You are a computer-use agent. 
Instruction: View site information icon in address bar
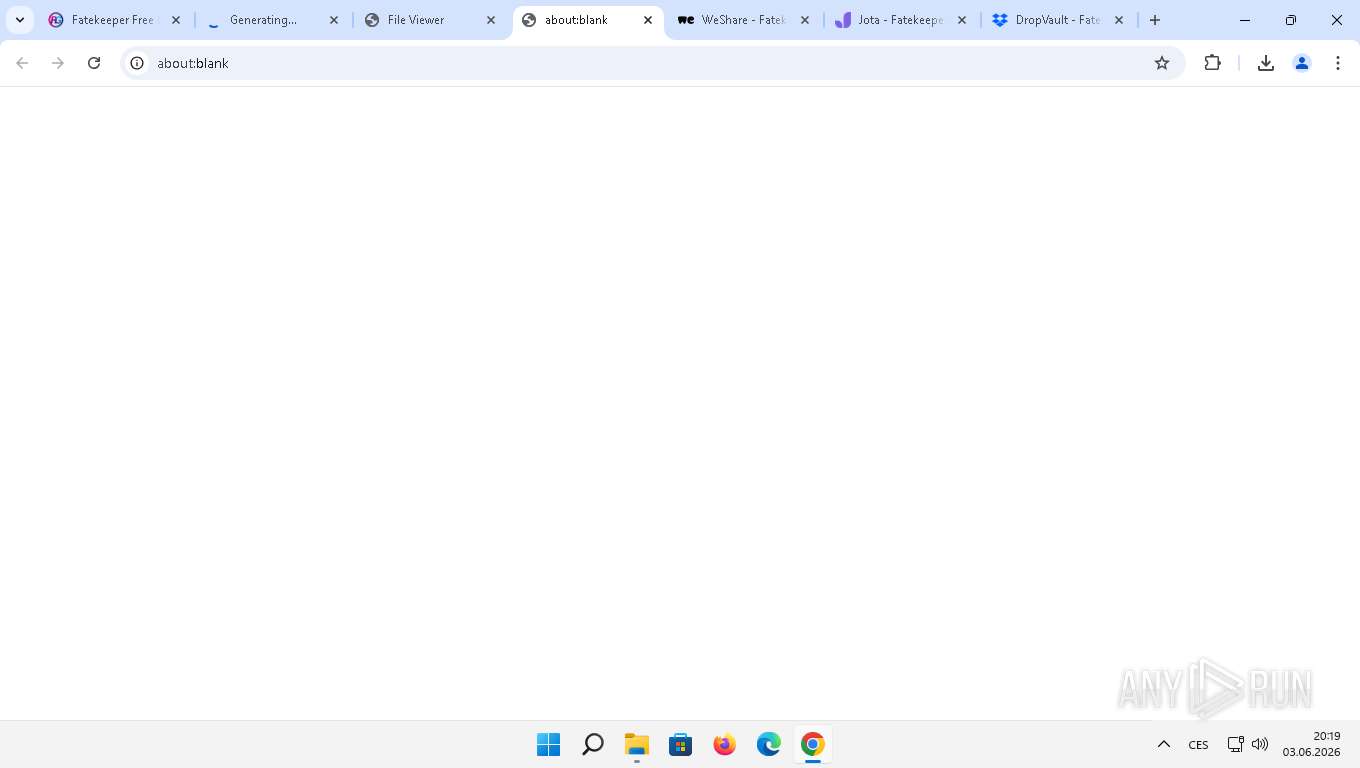(138, 63)
